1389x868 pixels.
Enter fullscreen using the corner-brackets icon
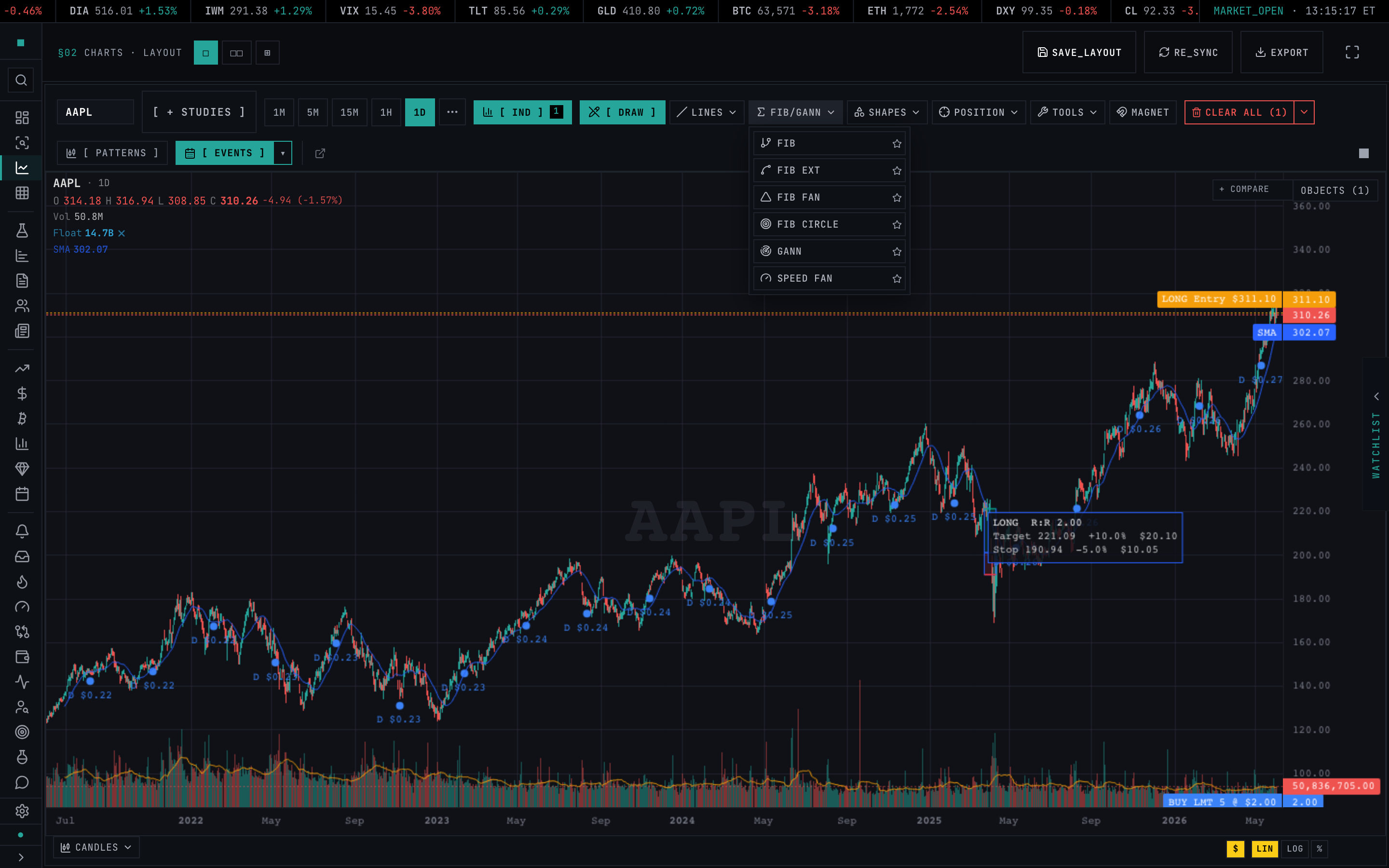tap(1352, 52)
